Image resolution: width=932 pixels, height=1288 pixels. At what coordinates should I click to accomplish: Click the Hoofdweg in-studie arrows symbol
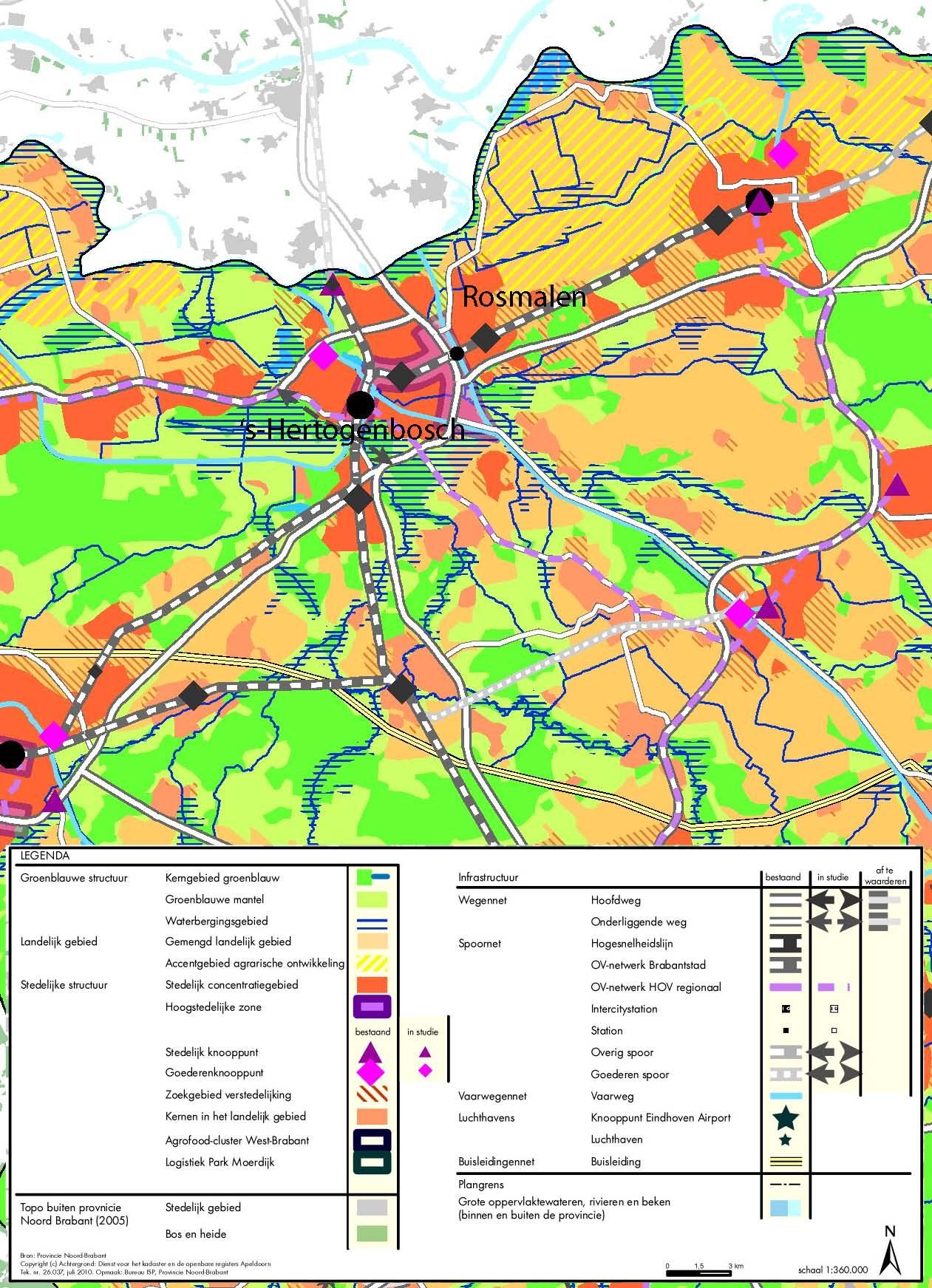[834, 900]
